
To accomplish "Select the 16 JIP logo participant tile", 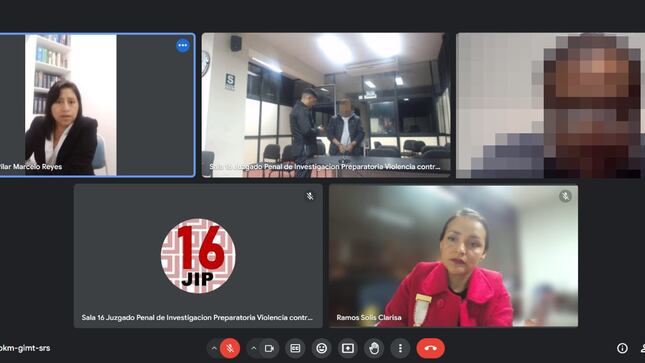I will [198, 256].
